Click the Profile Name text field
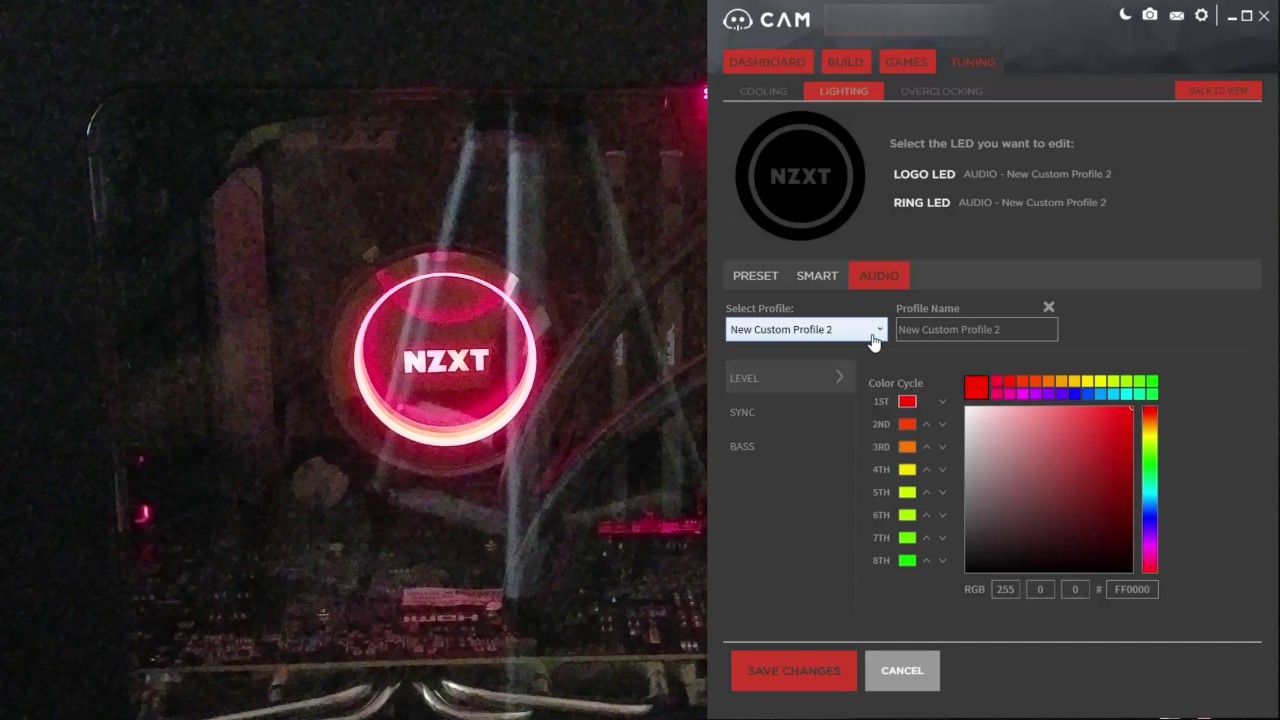This screenshot has height=720, width=1280. pyautogui.click(x=977, y=329)
